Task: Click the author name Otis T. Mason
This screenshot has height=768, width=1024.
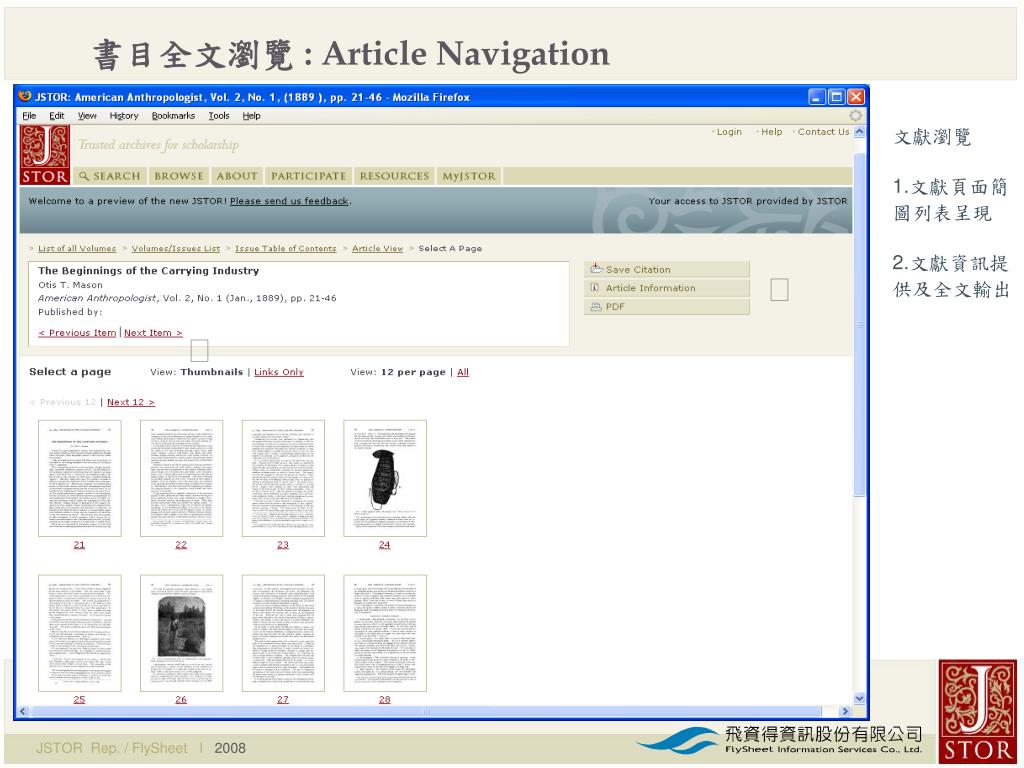Action: tap(71, 285)
